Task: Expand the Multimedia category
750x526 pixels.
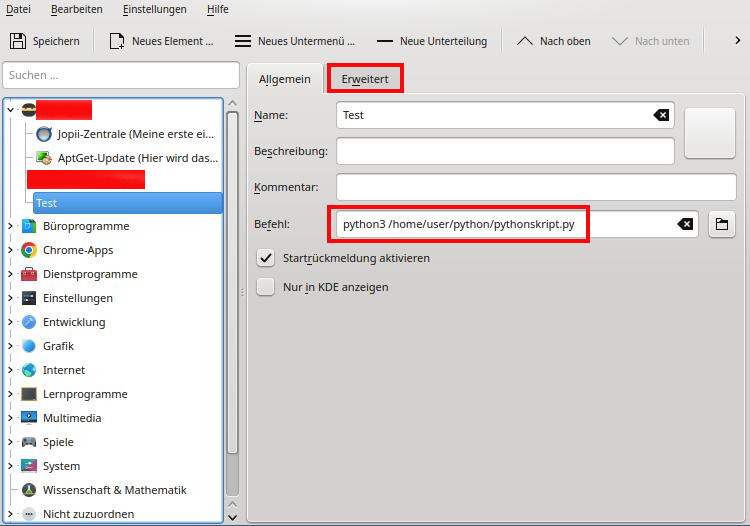Action: (11, 418)
